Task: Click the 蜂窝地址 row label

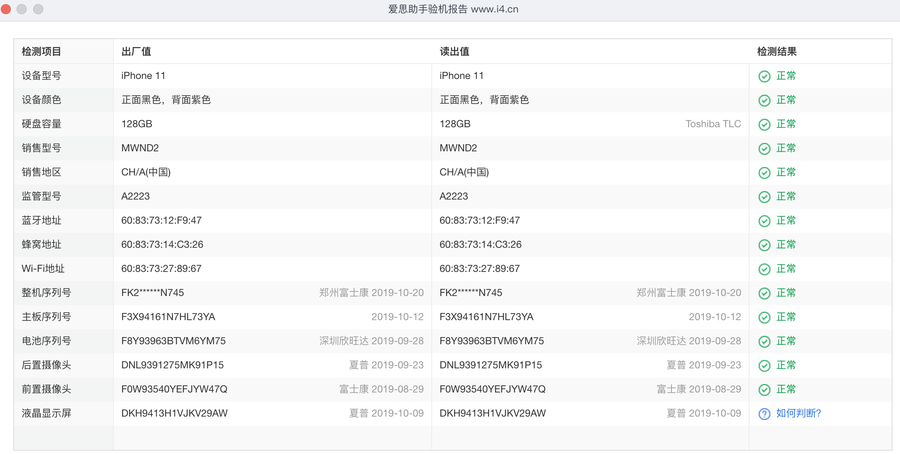Action: (x=41, y=245)
